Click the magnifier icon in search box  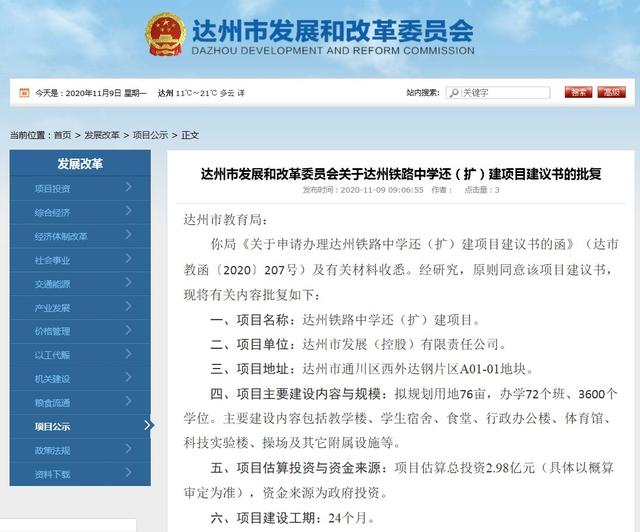[x=454, y=93]
